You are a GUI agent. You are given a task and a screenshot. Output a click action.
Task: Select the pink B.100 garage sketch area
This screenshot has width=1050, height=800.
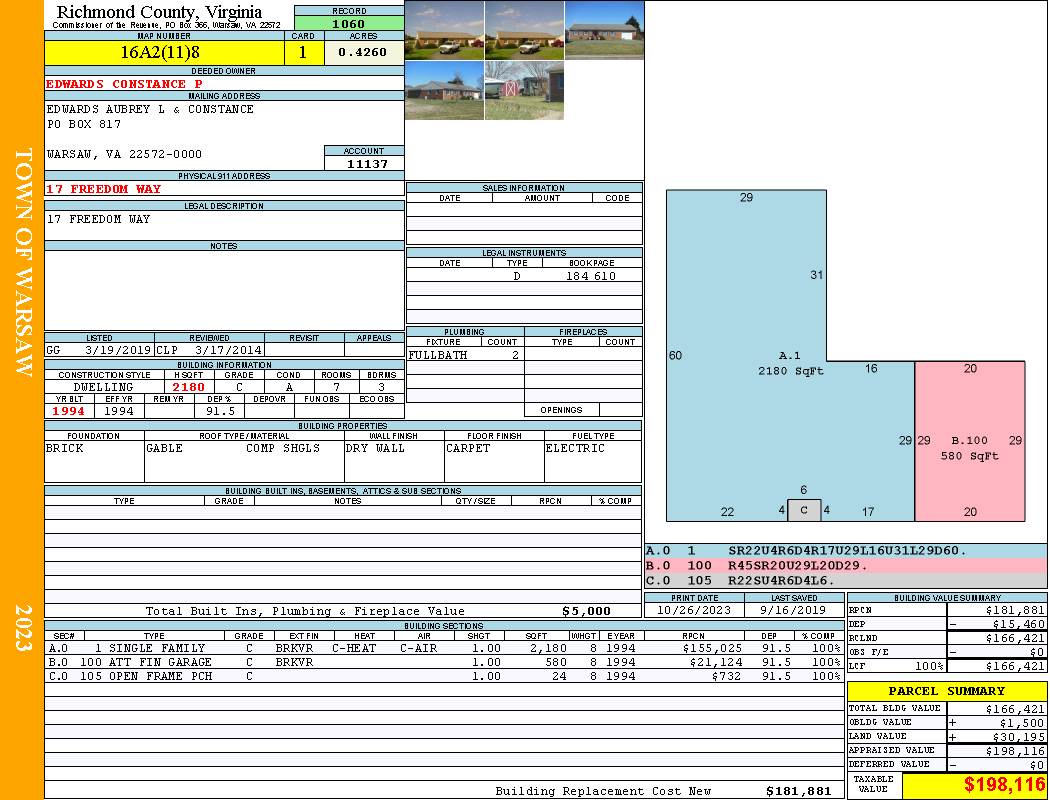(969, 441)
